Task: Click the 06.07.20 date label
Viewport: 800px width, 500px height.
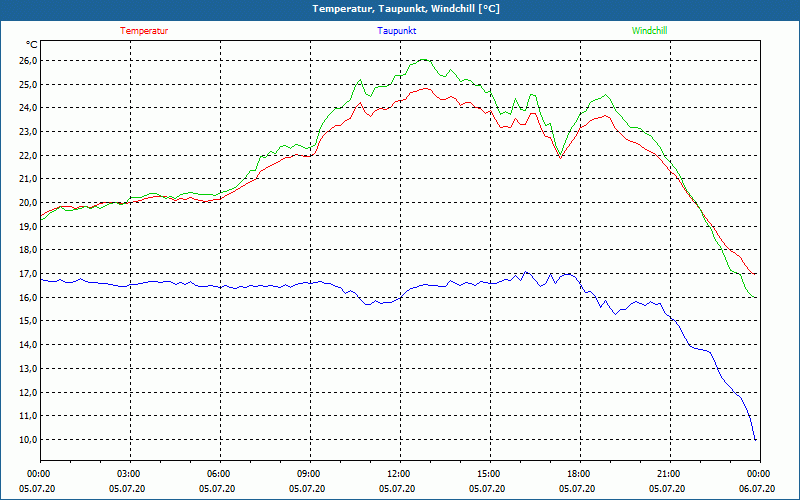Action: tap(757, 488)
